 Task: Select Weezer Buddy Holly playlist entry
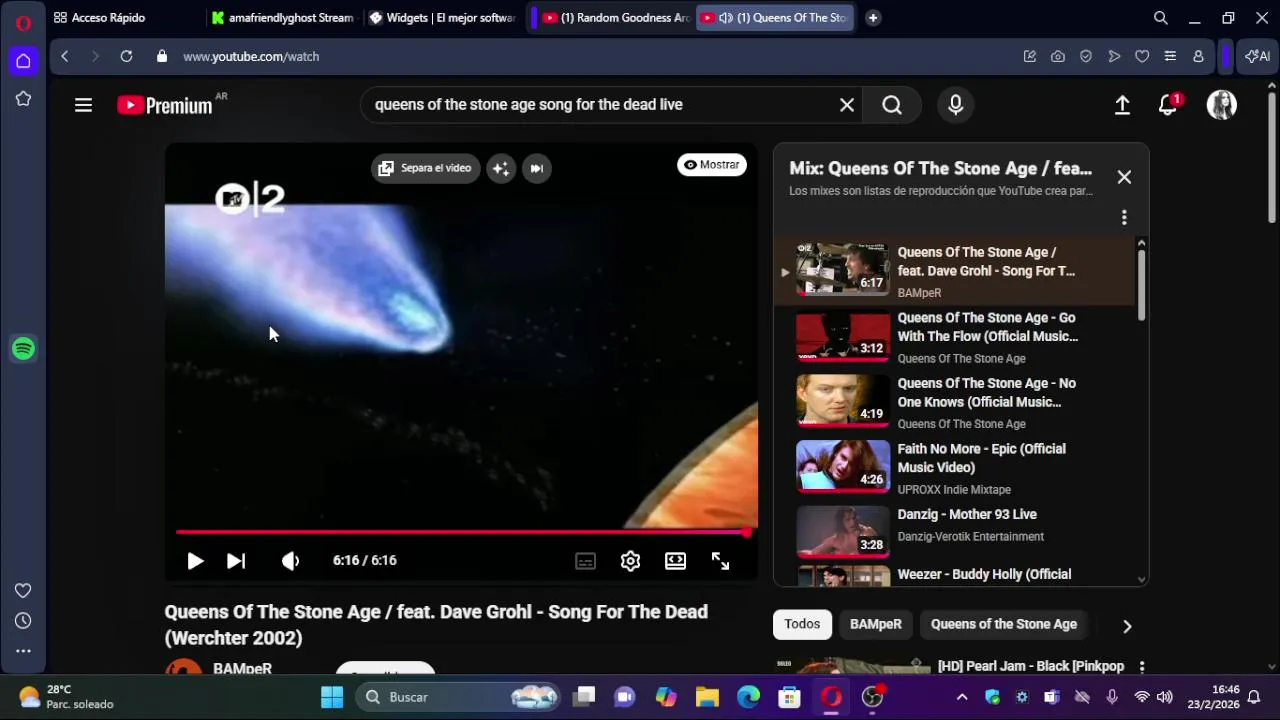[955, 575]
